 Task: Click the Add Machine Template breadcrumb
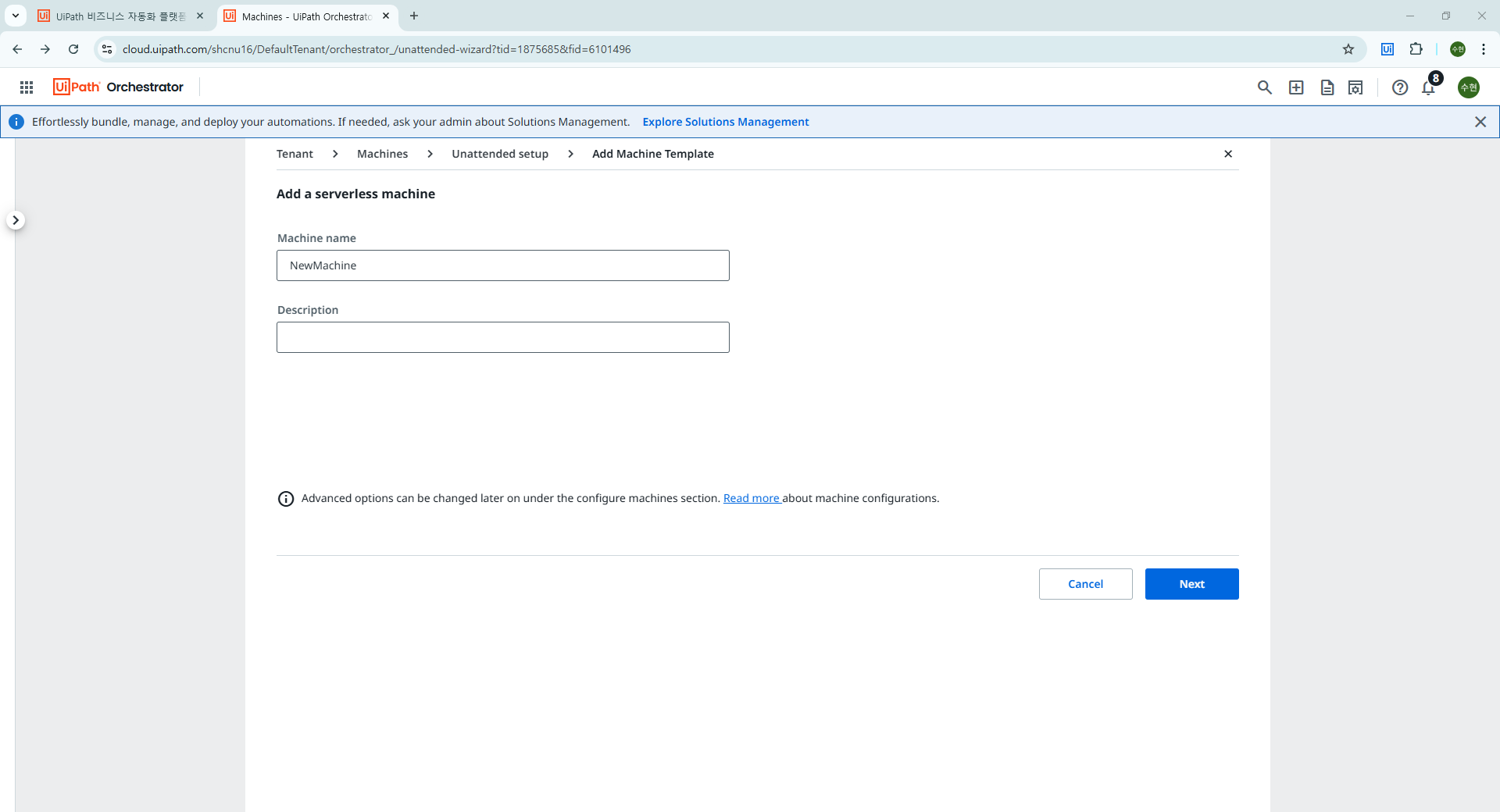point(653,154)
